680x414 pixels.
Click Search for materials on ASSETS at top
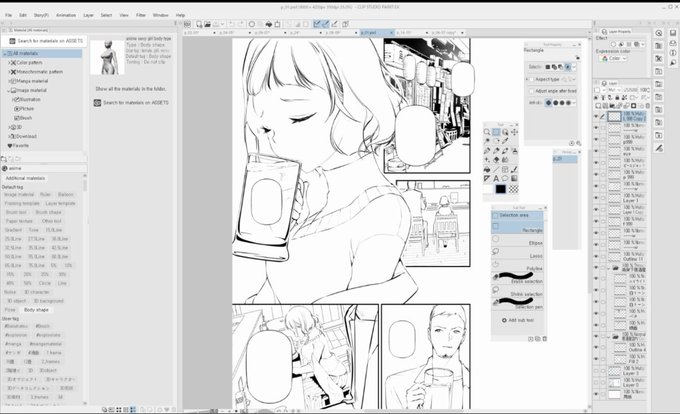coord(46,41)
